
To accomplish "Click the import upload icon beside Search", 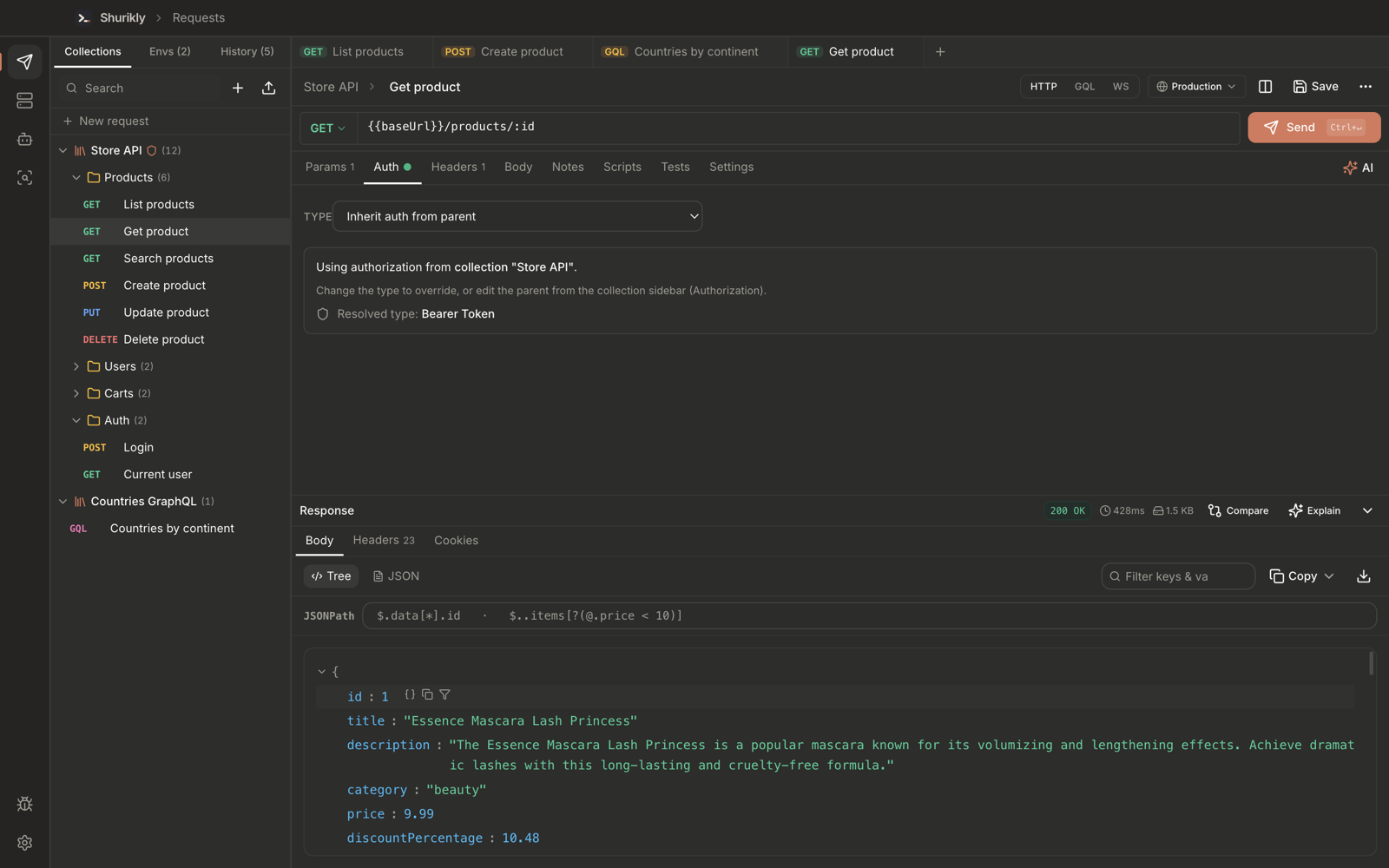I will 269,88.
